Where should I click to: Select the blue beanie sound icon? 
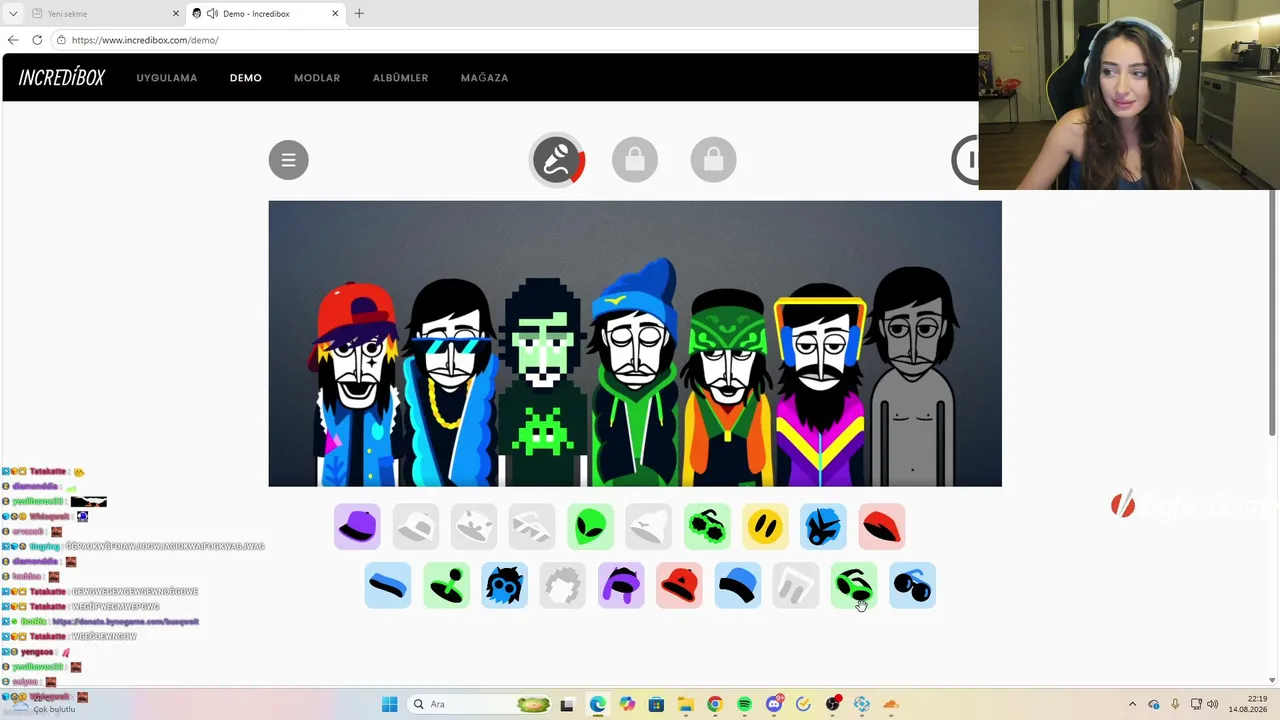tap(737, 585)
